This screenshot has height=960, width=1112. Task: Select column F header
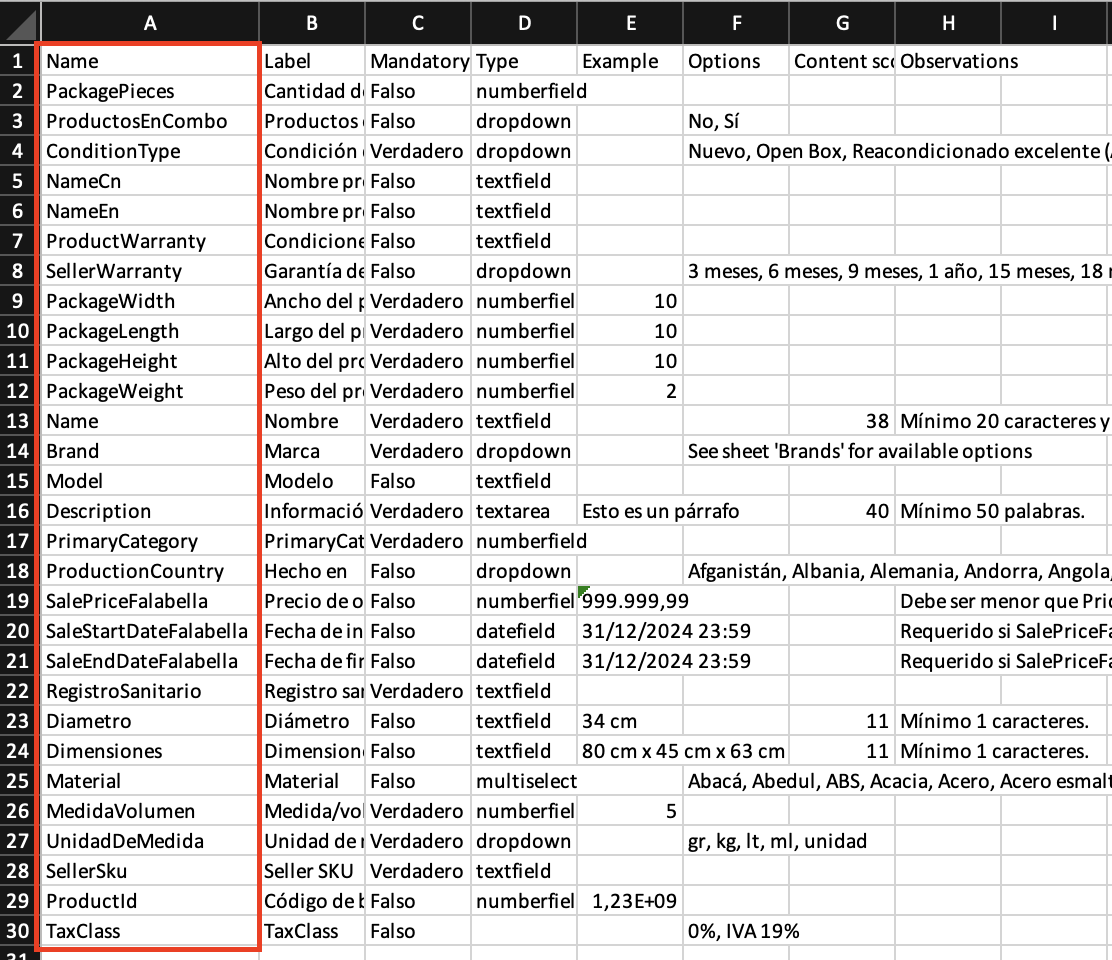click(736, 23)
